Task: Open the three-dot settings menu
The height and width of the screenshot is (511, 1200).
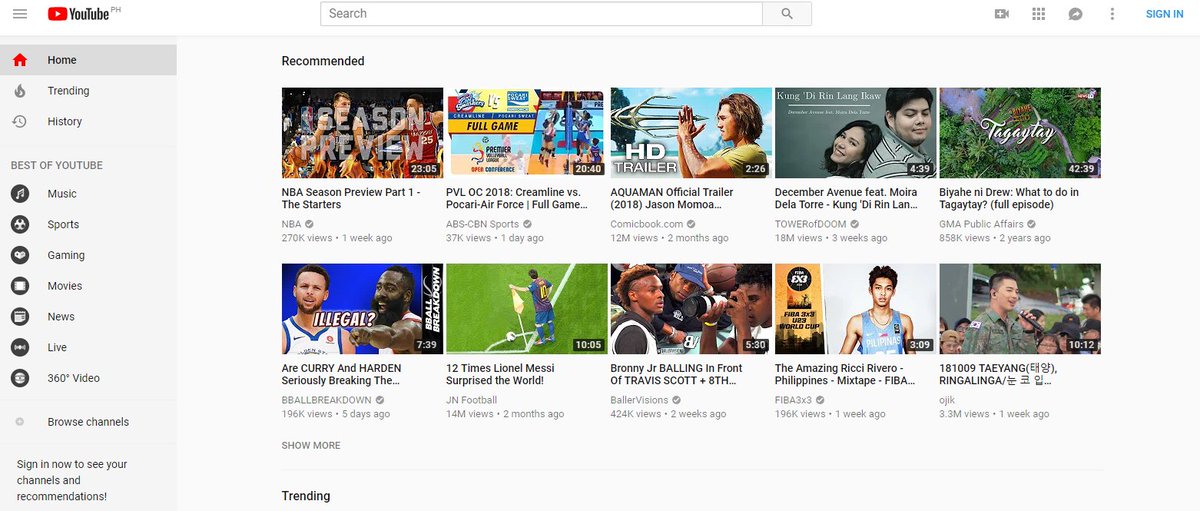Action: point(1113,14)
